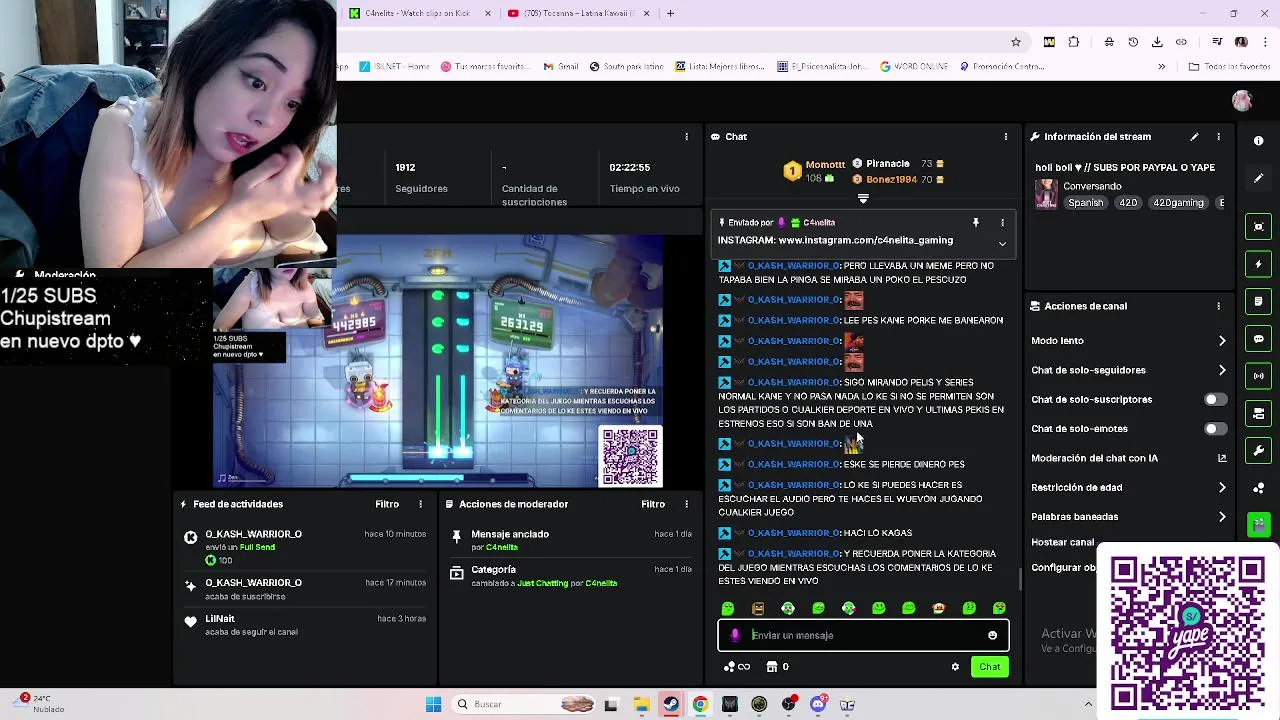Image resolution: width=1280 pixels, height=720 pixels.
Task: Open the shop icon below the message box
Action: 771,667
